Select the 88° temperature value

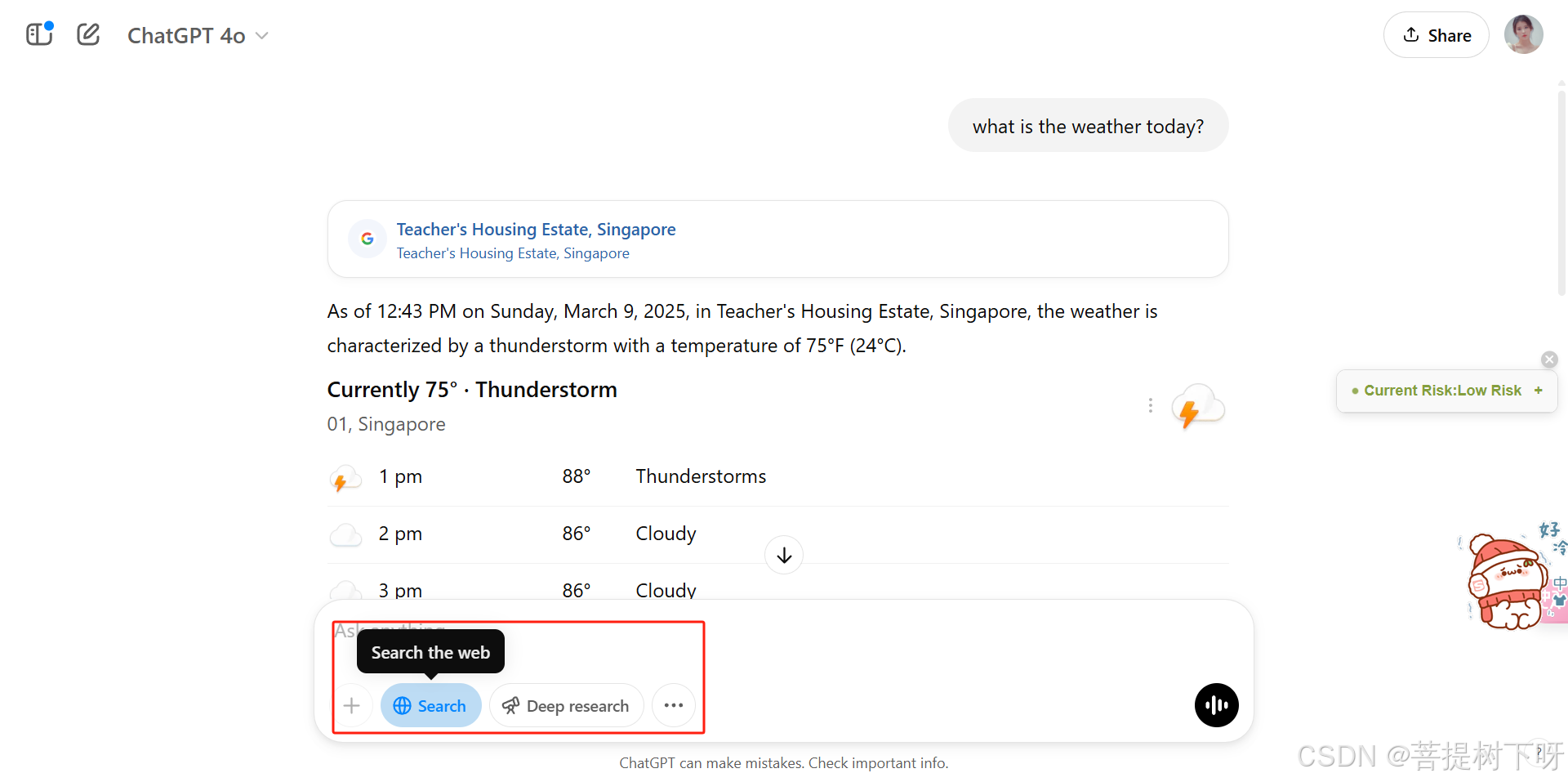click(x=576, y=476)
